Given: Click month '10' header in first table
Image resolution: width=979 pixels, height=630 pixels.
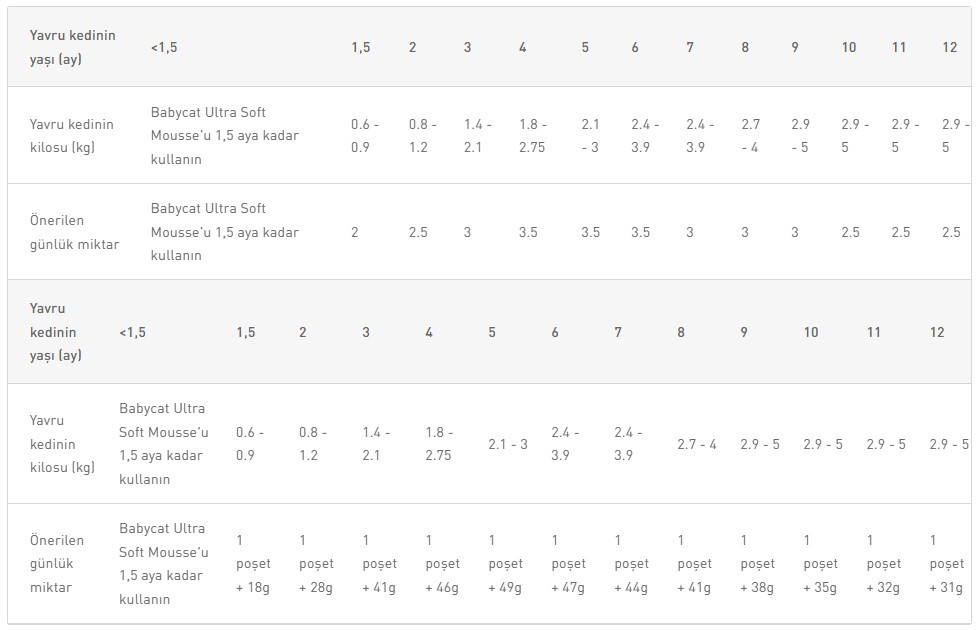Looking at the screenshot, I should coord(849,47).
